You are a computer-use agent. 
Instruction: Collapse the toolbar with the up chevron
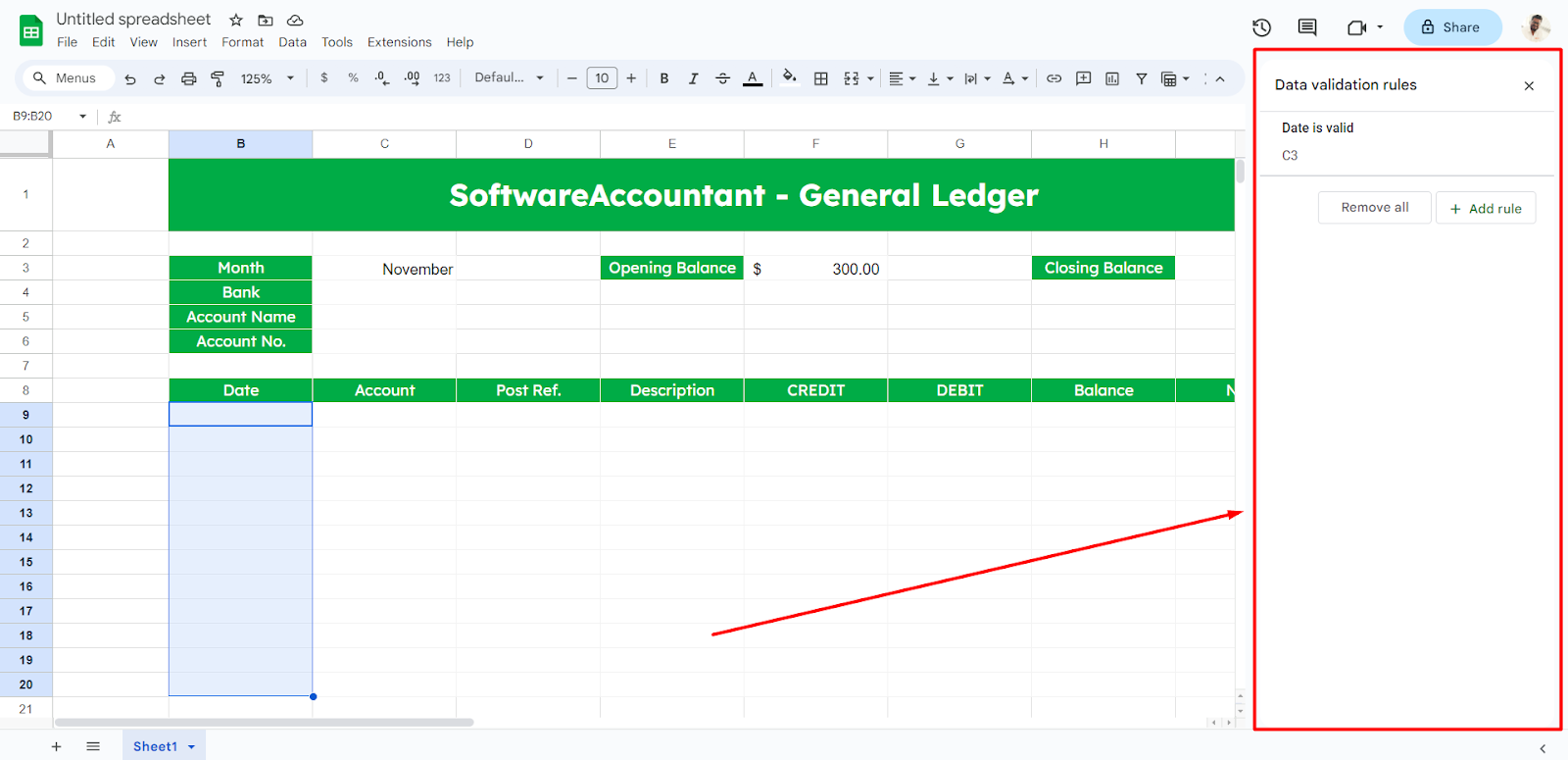1220,78
